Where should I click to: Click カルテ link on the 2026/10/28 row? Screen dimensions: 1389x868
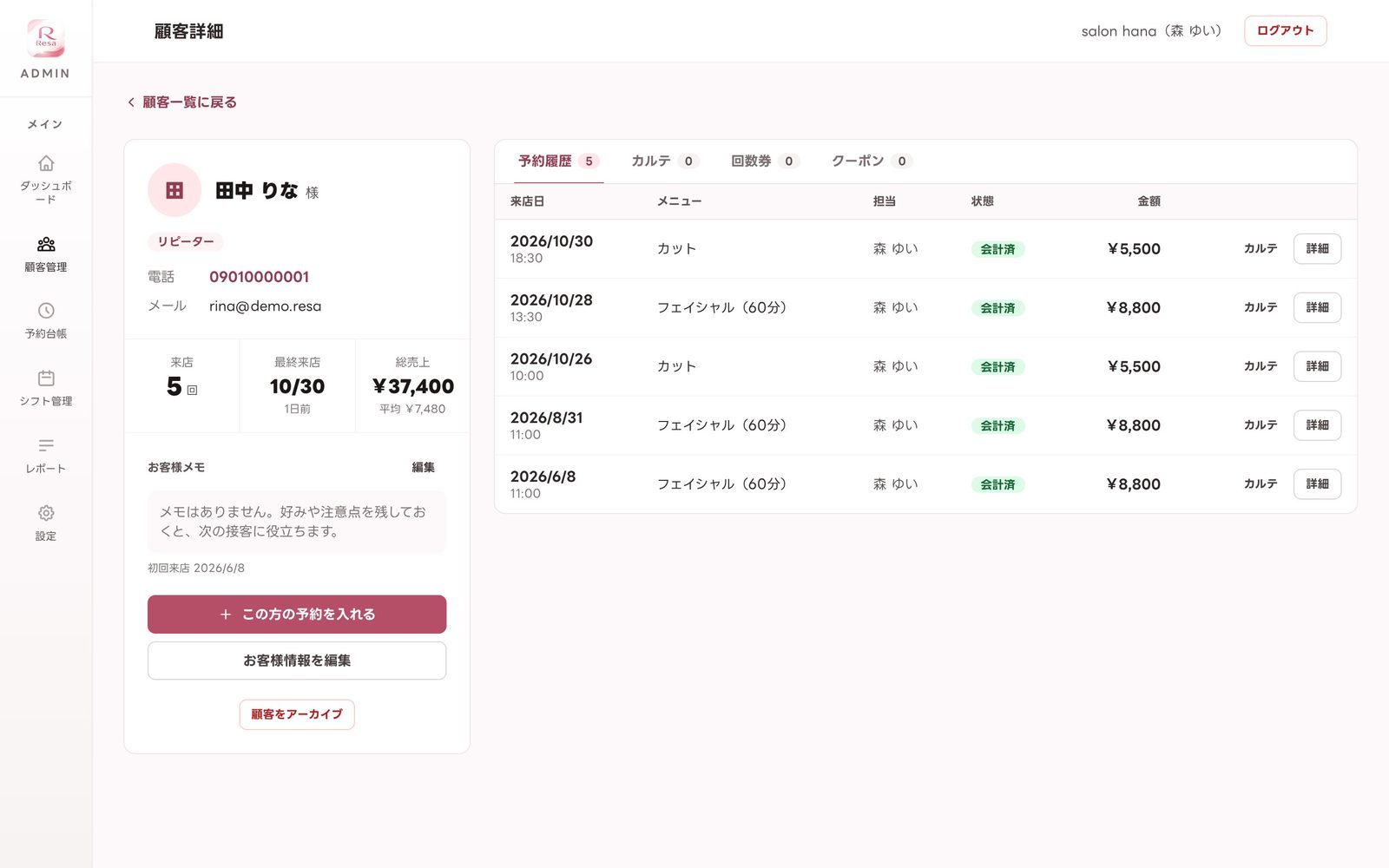(1261, 308)
